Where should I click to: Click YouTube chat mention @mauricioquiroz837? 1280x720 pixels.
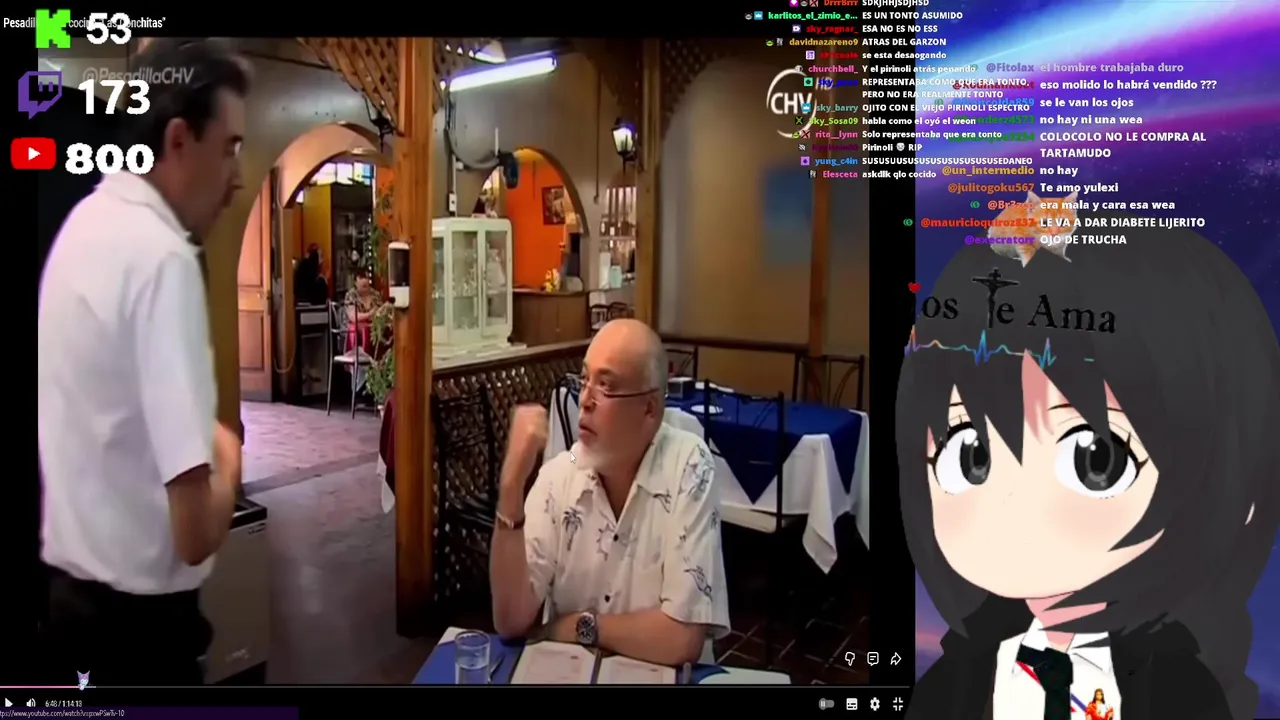tap(977, 222)
